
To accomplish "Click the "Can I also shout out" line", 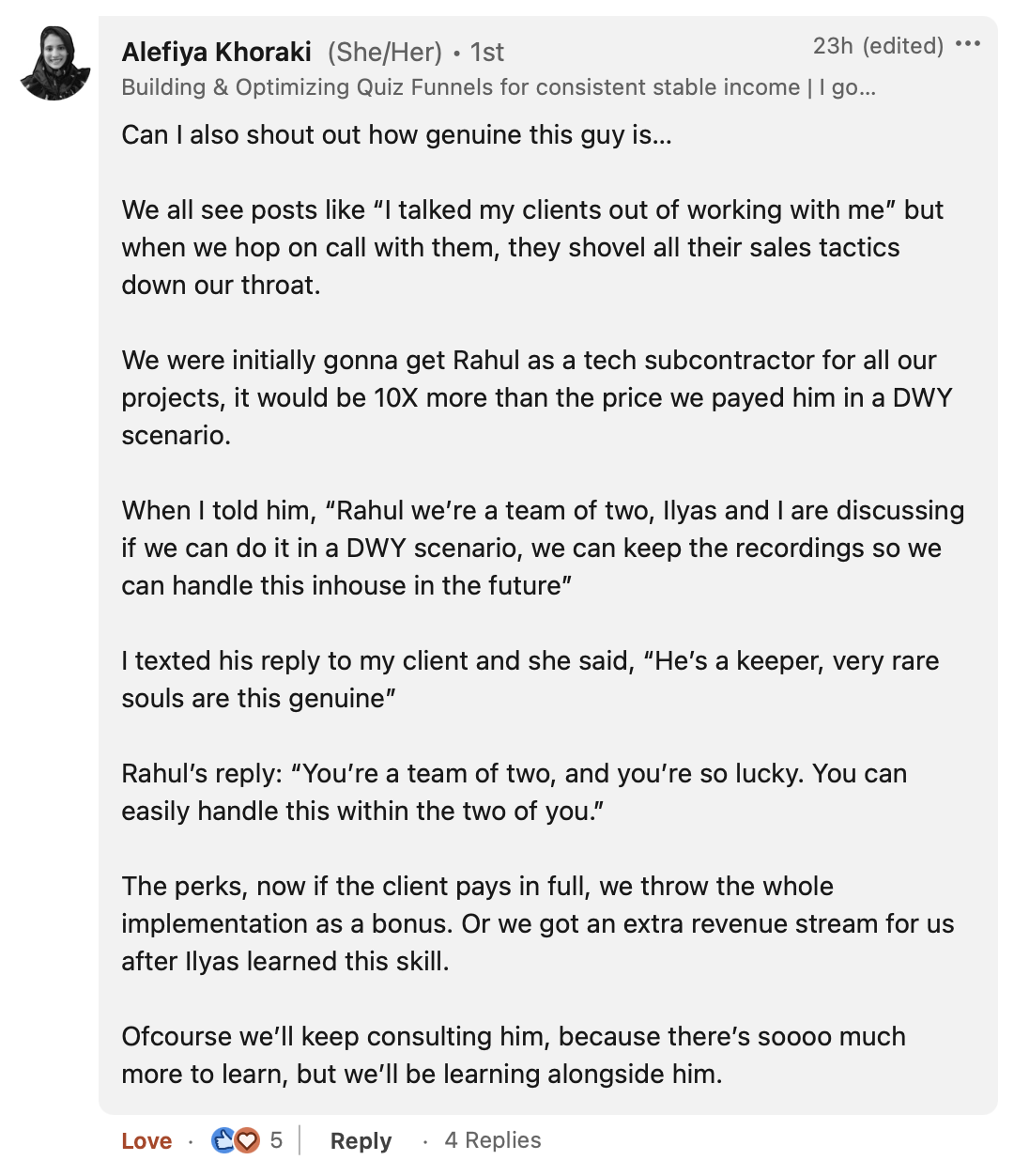I will pyautogui.click(x=397, y=135).
